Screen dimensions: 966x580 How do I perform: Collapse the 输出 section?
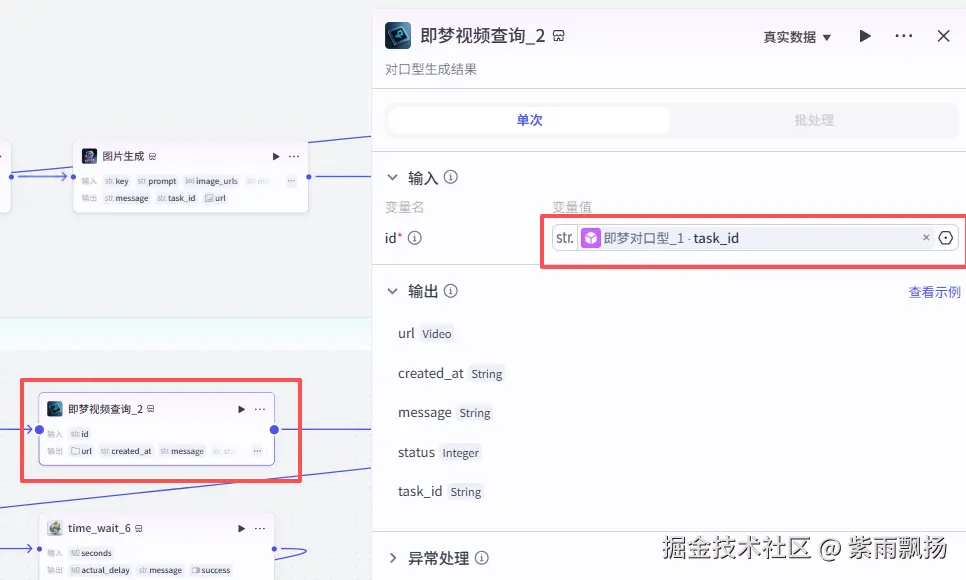[x=392, y=291]
